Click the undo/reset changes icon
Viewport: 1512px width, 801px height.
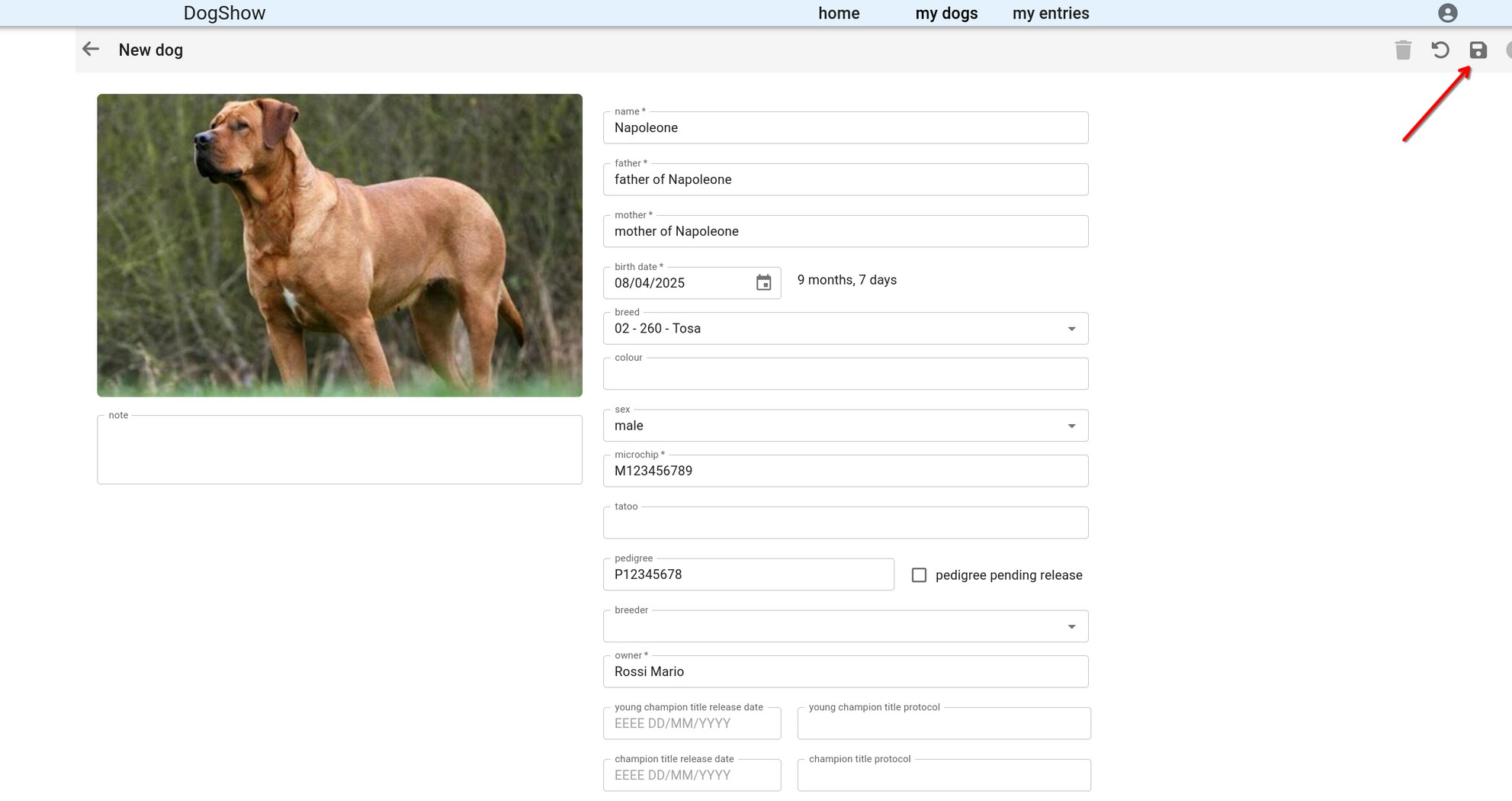pyautogui.click(x=1440, y=50)
